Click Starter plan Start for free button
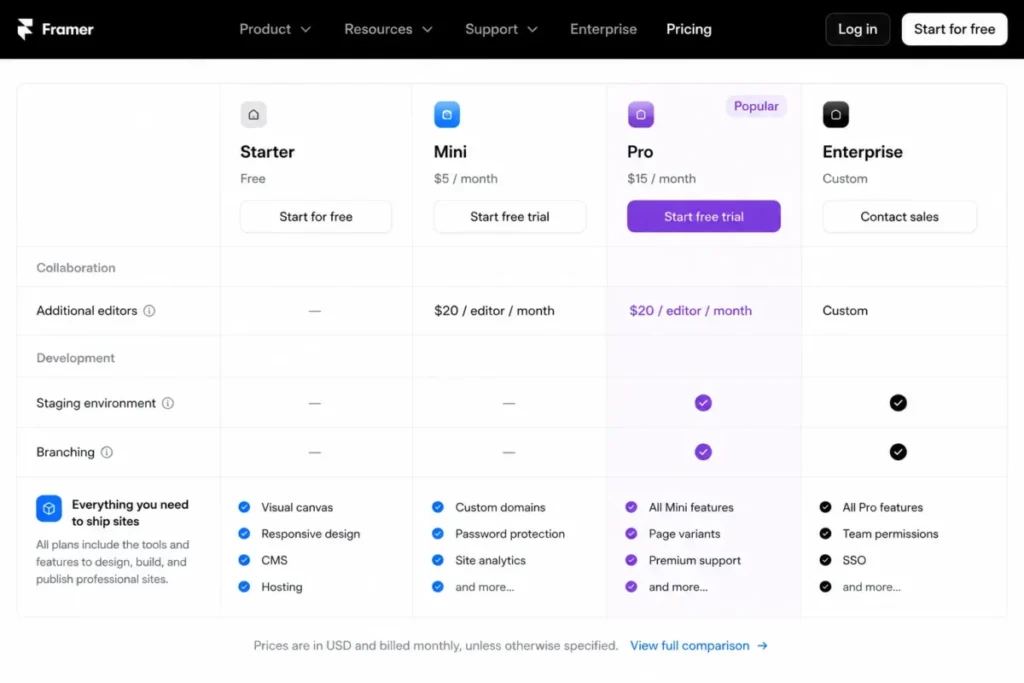 click(x=316, y=217)
